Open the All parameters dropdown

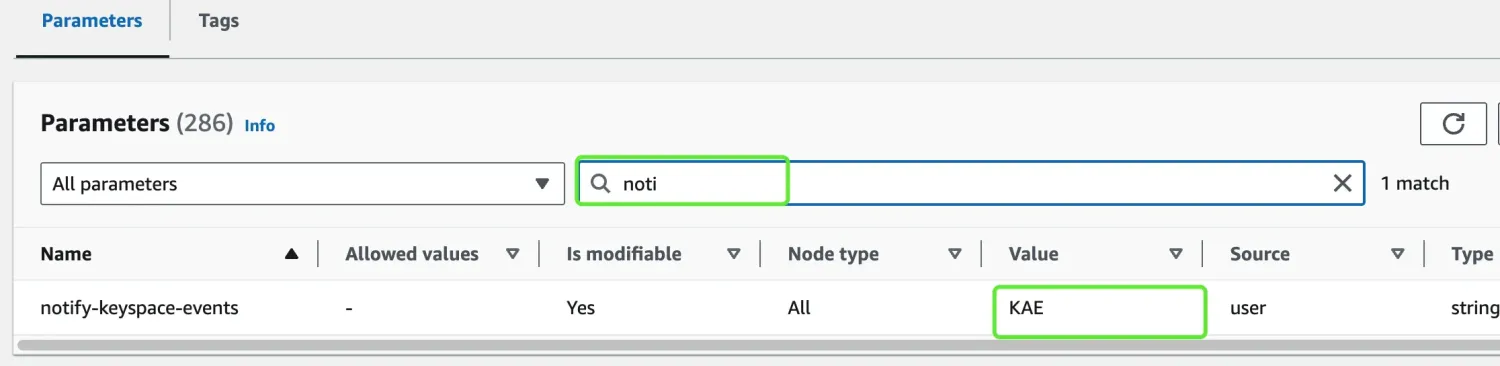[302, 184]
